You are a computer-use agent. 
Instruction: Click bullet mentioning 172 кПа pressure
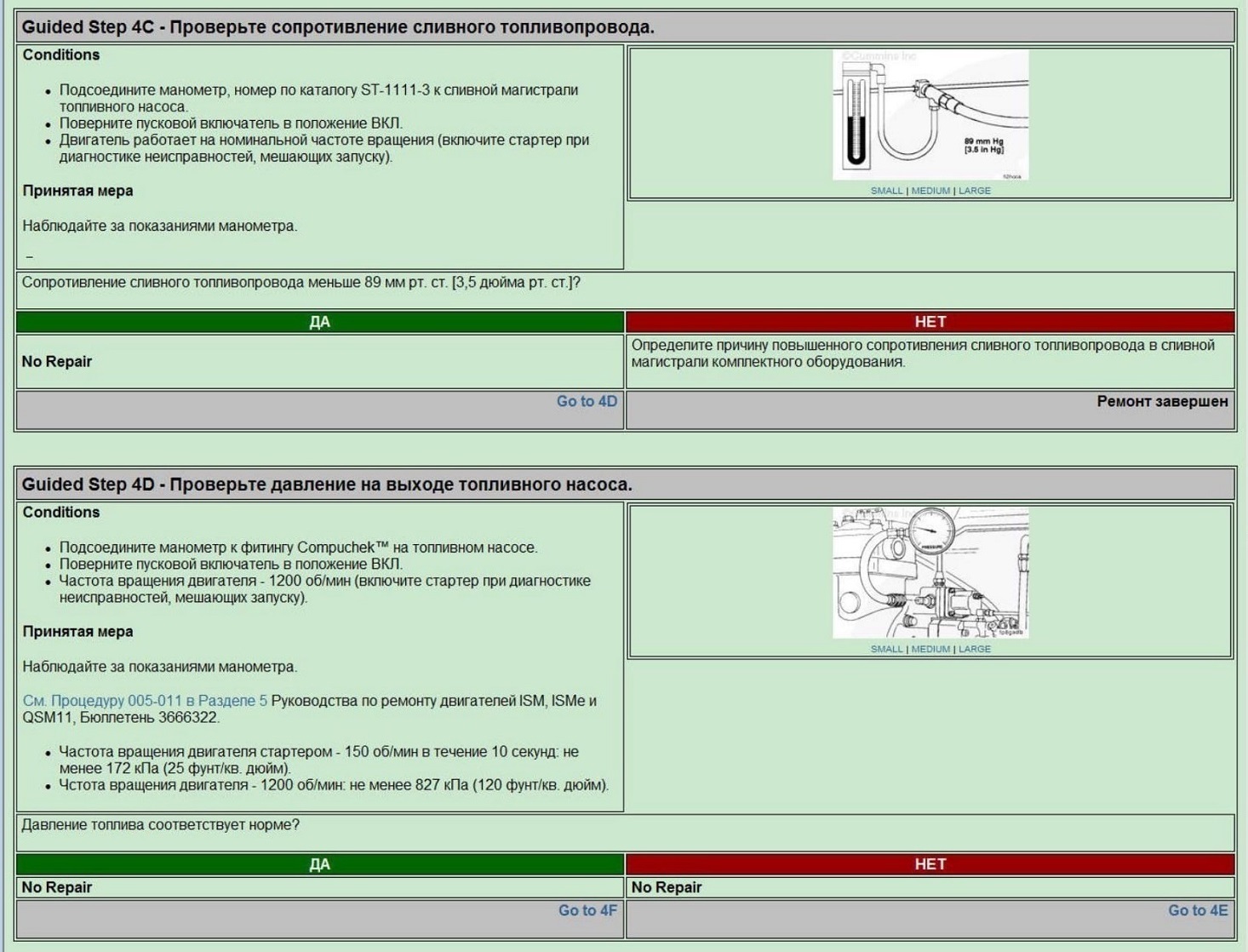318,760
